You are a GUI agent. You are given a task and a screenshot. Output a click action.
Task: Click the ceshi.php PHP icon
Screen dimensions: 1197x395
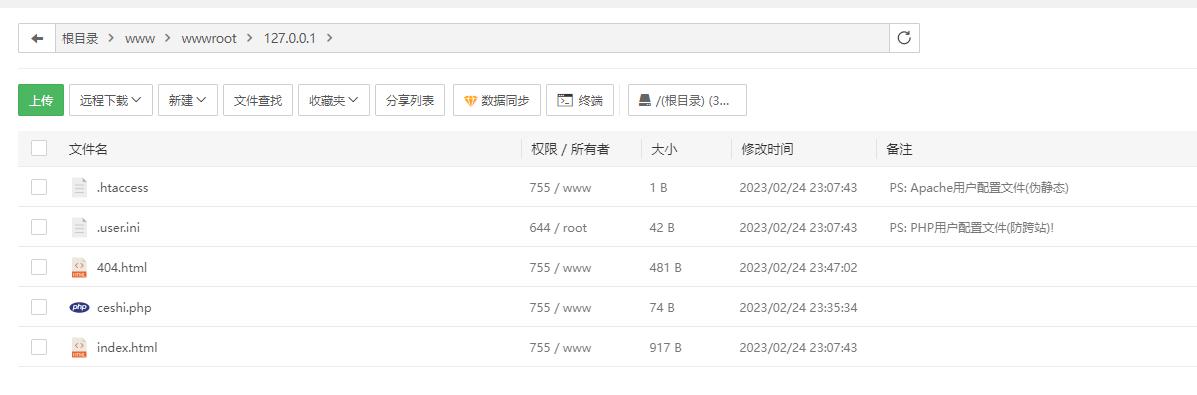point(79,307)
